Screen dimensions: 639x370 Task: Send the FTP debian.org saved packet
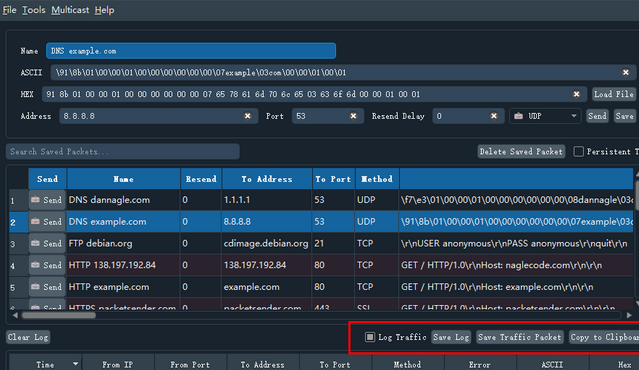click(47, 243)
